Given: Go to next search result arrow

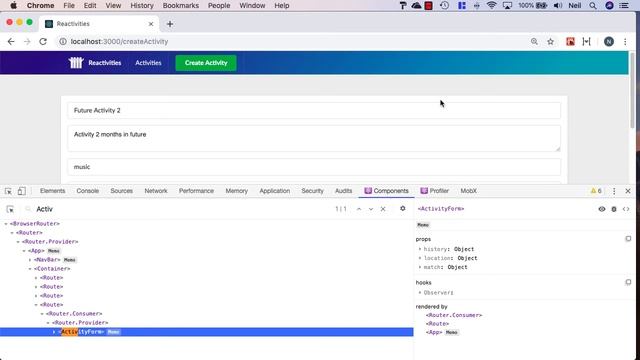Looking at the screenshot, I should (x=371, y=209).
